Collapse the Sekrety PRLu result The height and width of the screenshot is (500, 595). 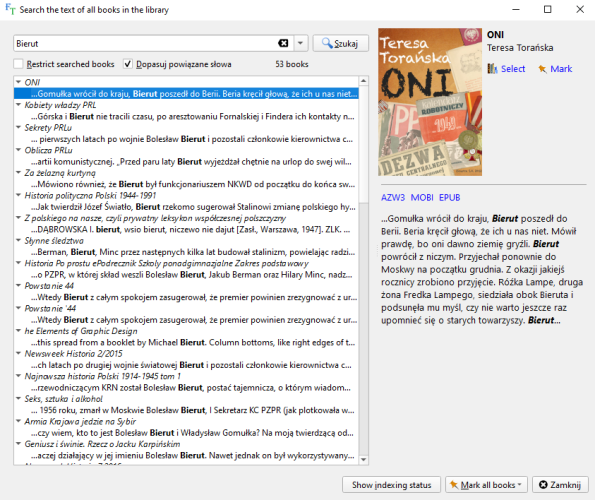pyautogui.click(x=18, y=127)
